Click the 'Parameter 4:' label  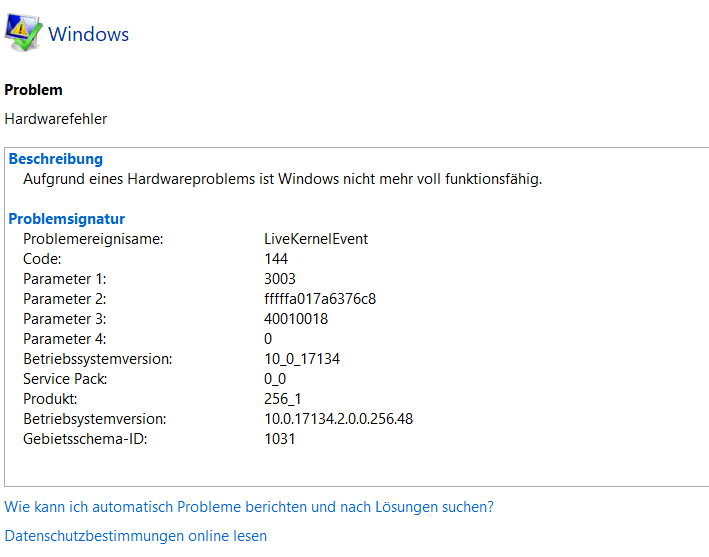pyautogui.click(x=65, y=339)
